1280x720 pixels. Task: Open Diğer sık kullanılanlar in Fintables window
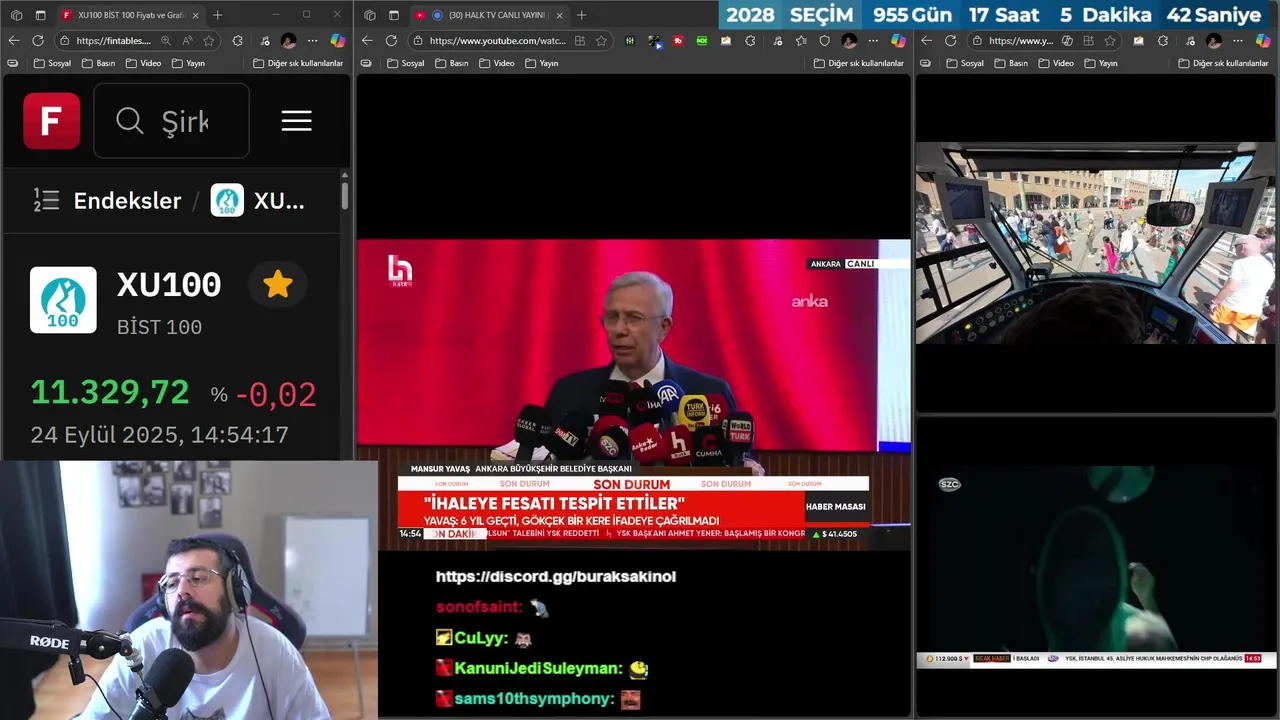[298, 63]
